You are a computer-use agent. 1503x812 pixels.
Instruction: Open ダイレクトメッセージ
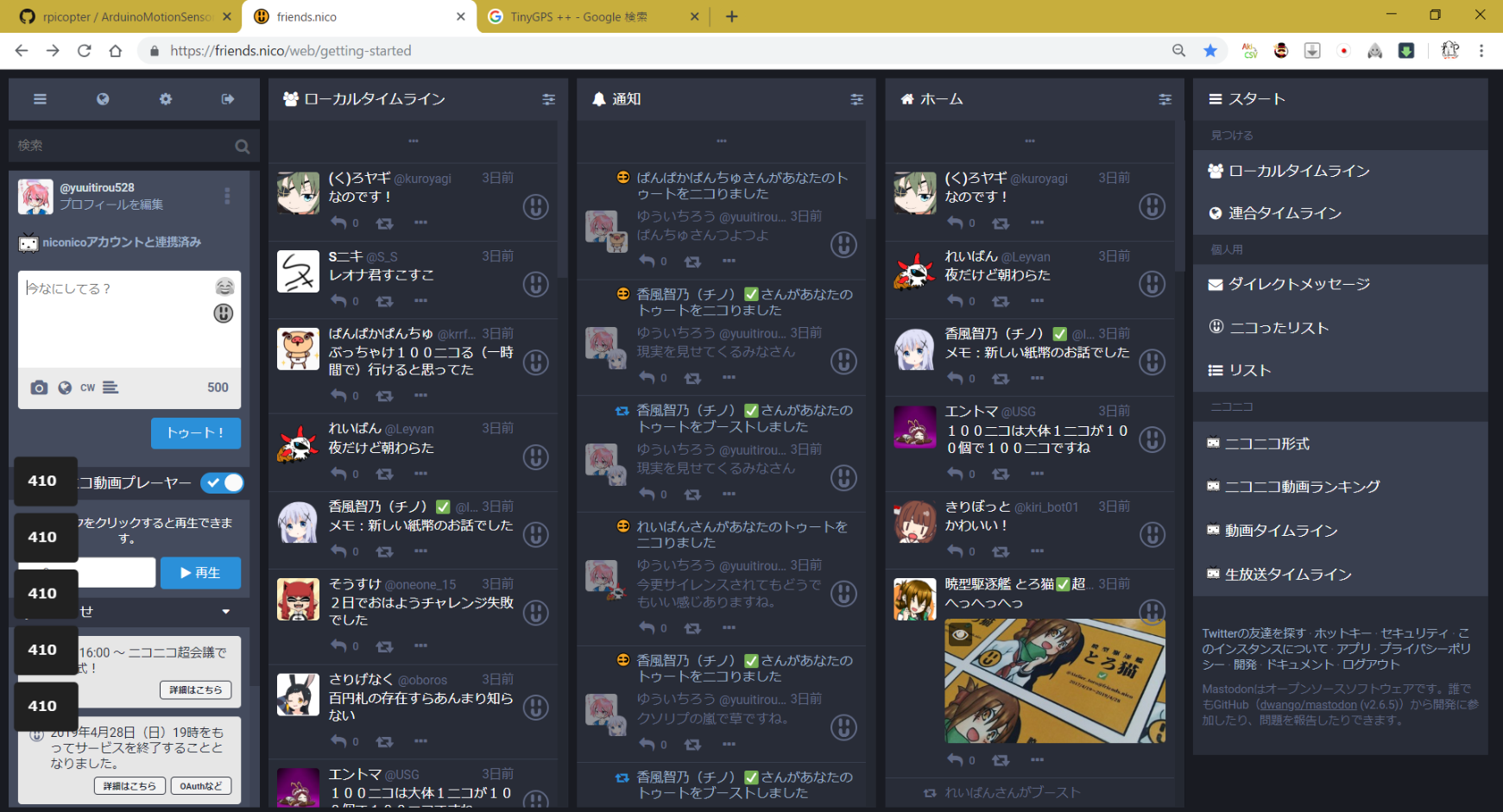pos(1340,285)
